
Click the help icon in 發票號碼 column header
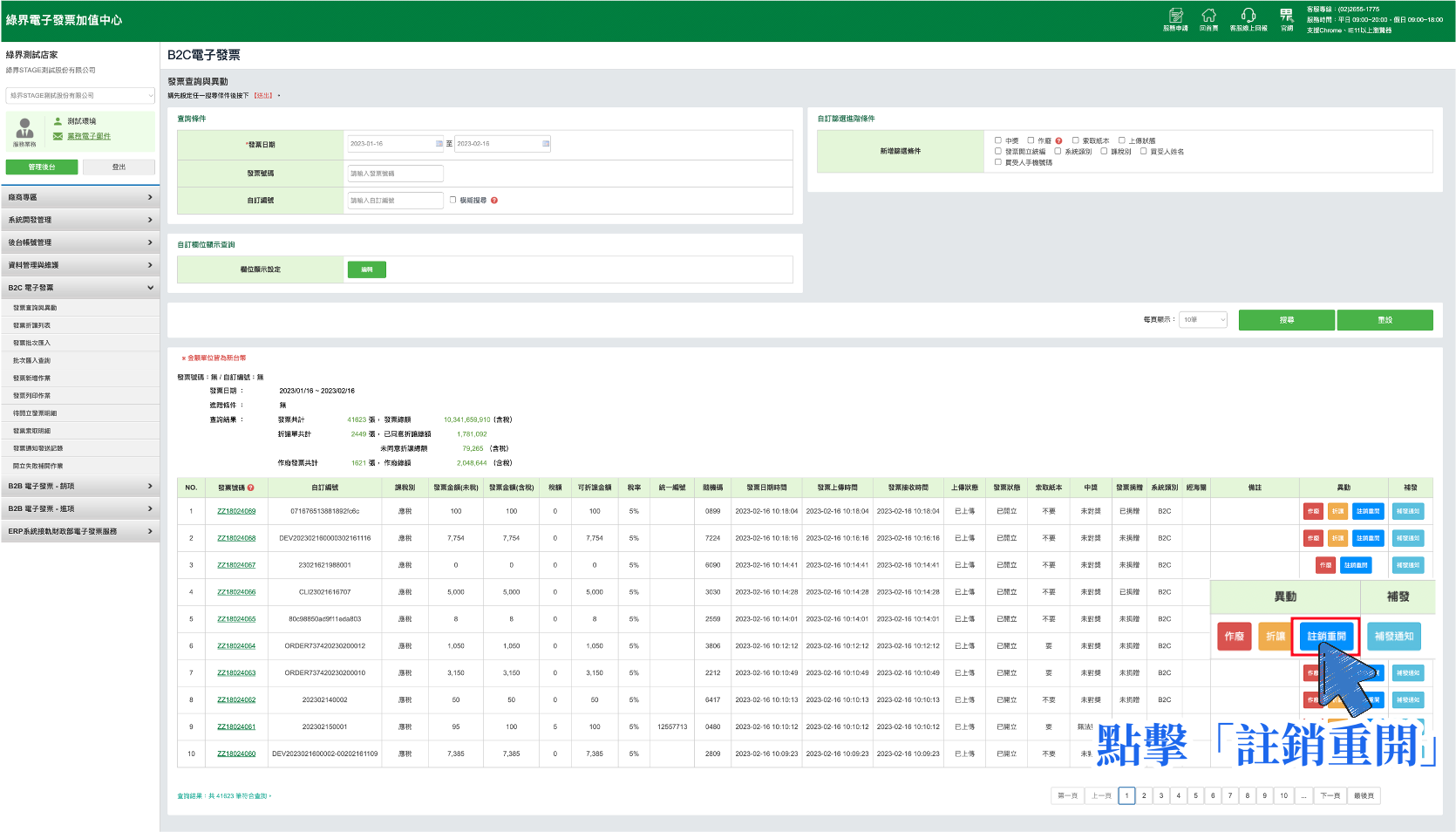point(250,488)
